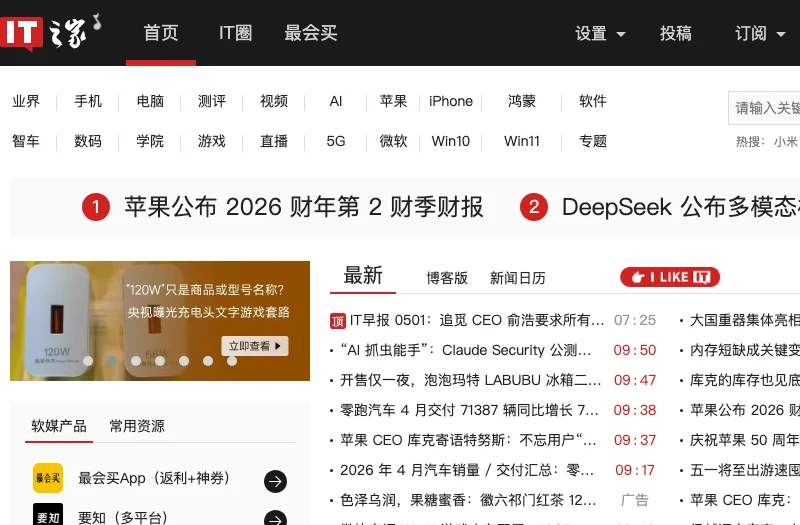This screenshot has width=800, height=525.
Task: Open the 游戏 category
Action: pyautogui.click(x=212, y=141)
